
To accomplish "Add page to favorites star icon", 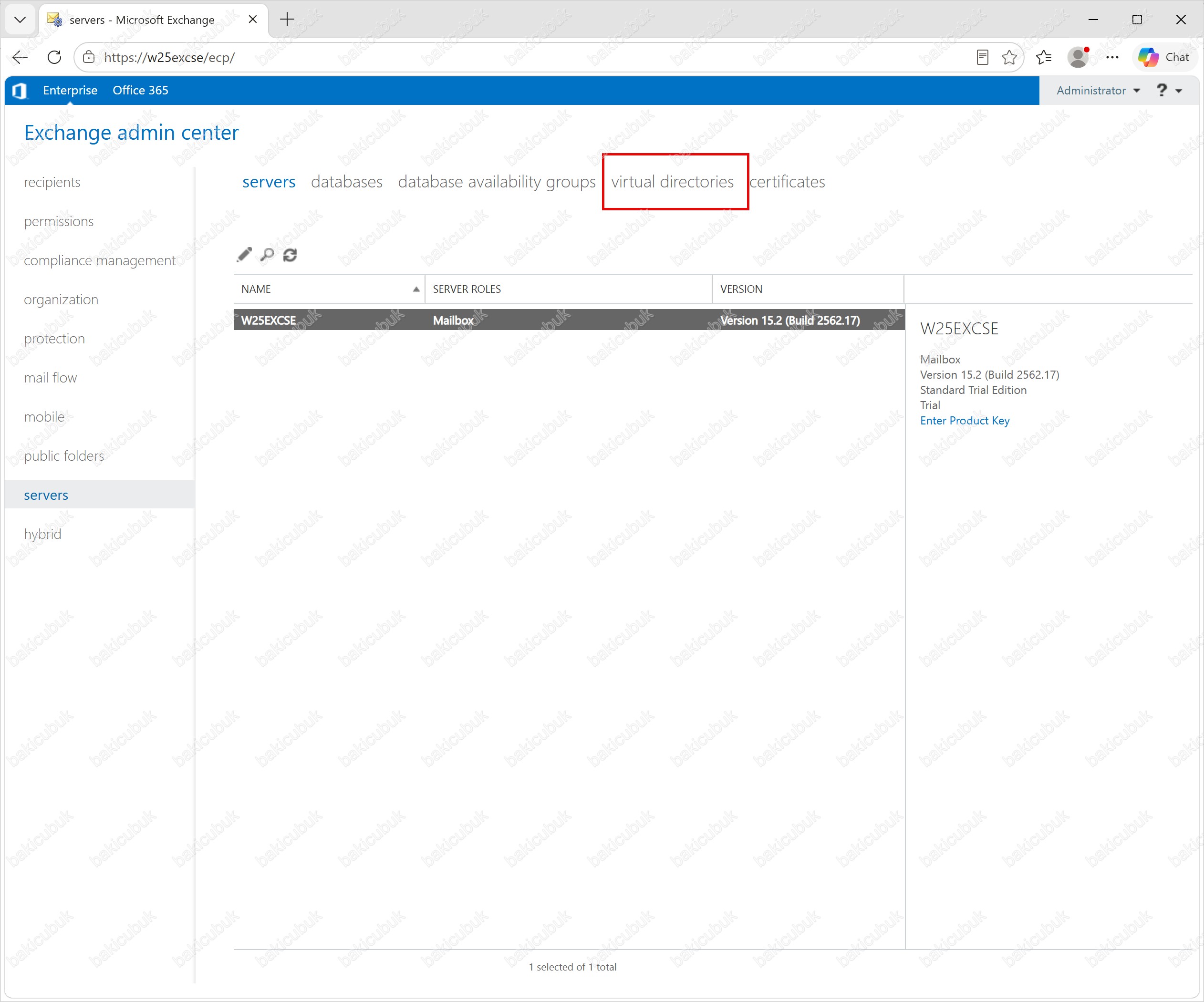I will [1009, 57].
